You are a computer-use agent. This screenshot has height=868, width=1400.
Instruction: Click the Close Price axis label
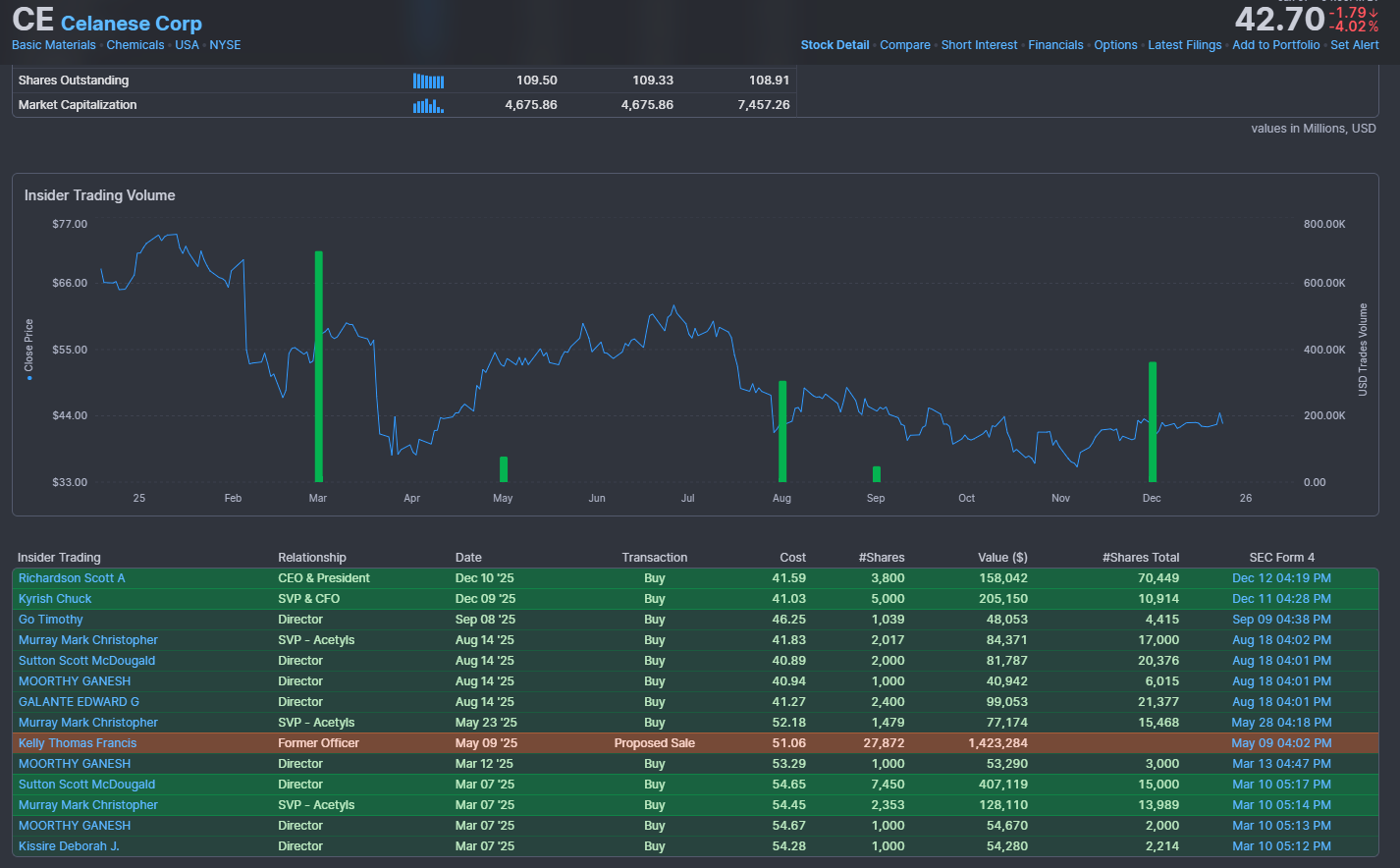28,346
